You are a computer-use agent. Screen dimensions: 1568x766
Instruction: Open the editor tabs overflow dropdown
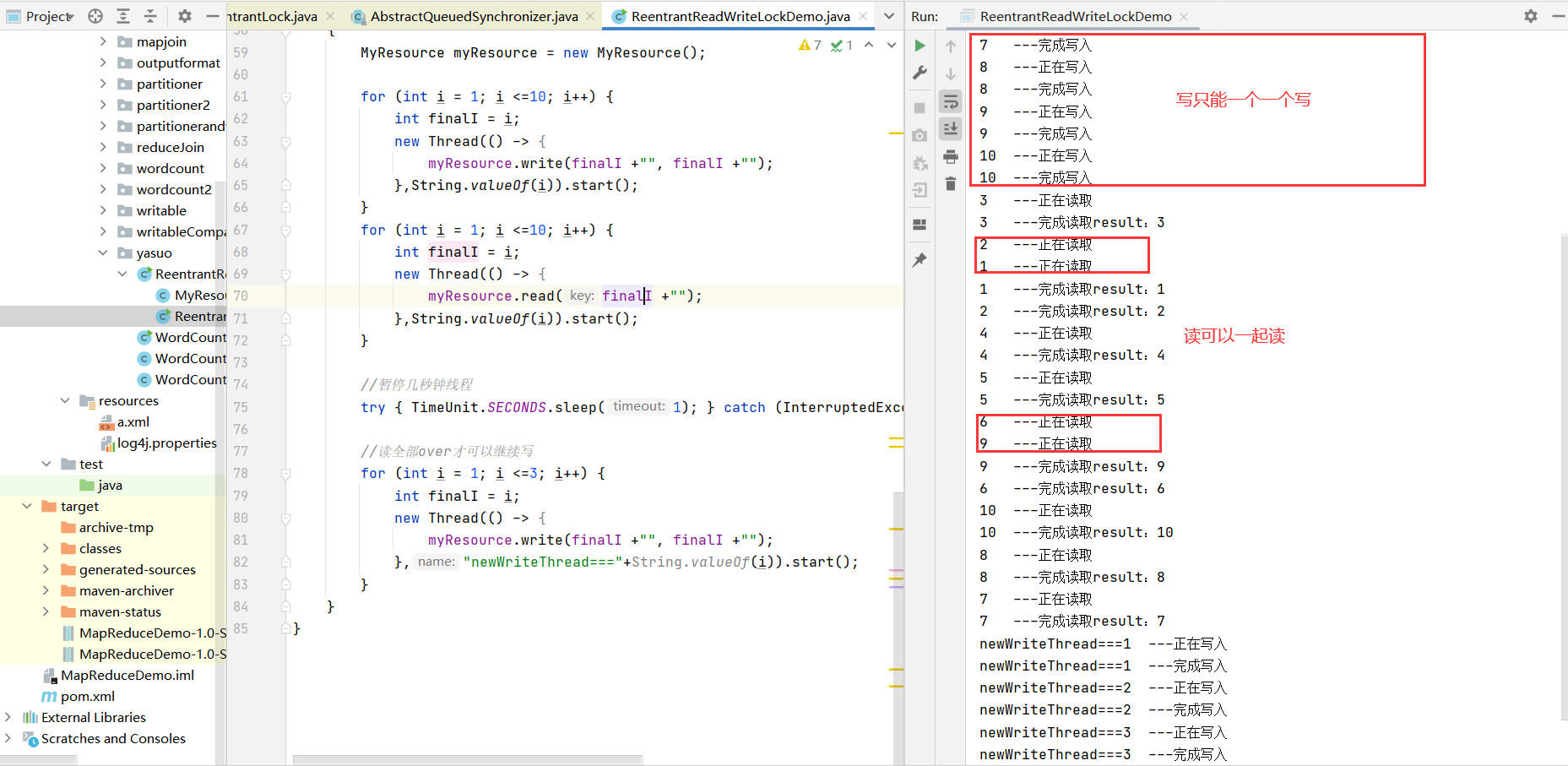[889, 16]
